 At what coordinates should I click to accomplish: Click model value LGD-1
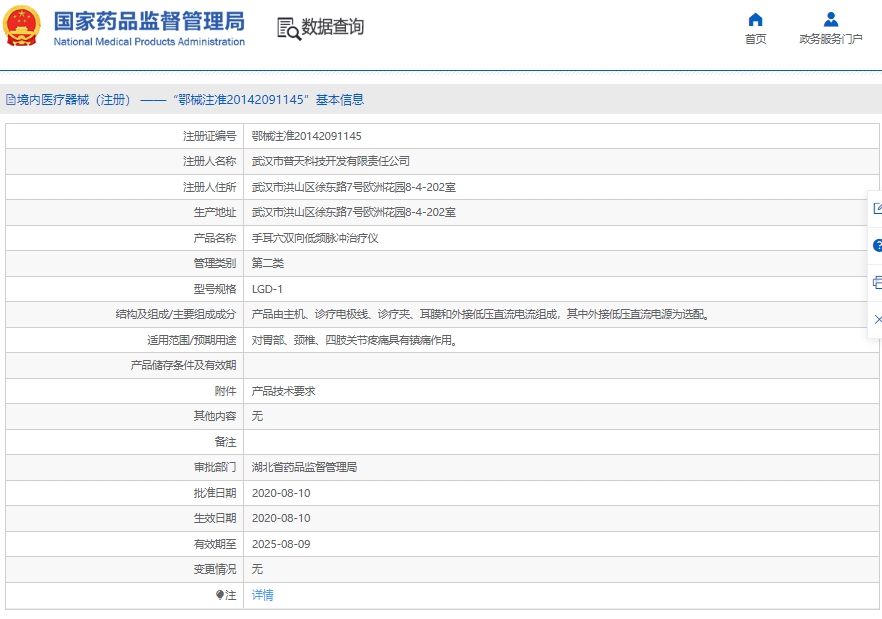point(267,289)
